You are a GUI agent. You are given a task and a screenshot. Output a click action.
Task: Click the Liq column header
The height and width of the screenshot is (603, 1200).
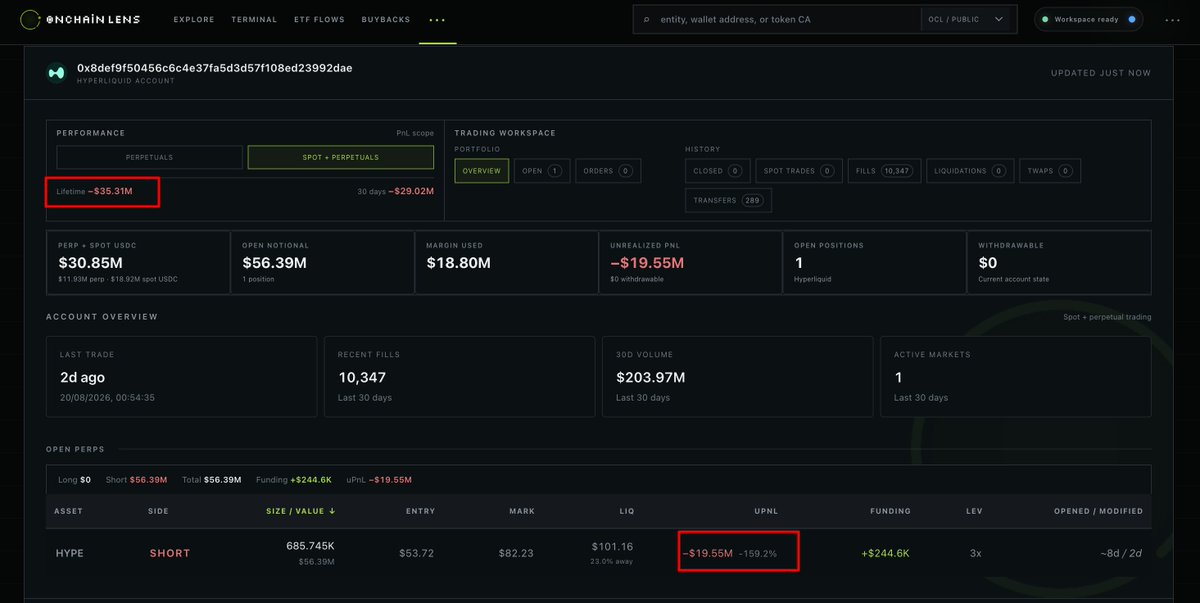point(626,511)
